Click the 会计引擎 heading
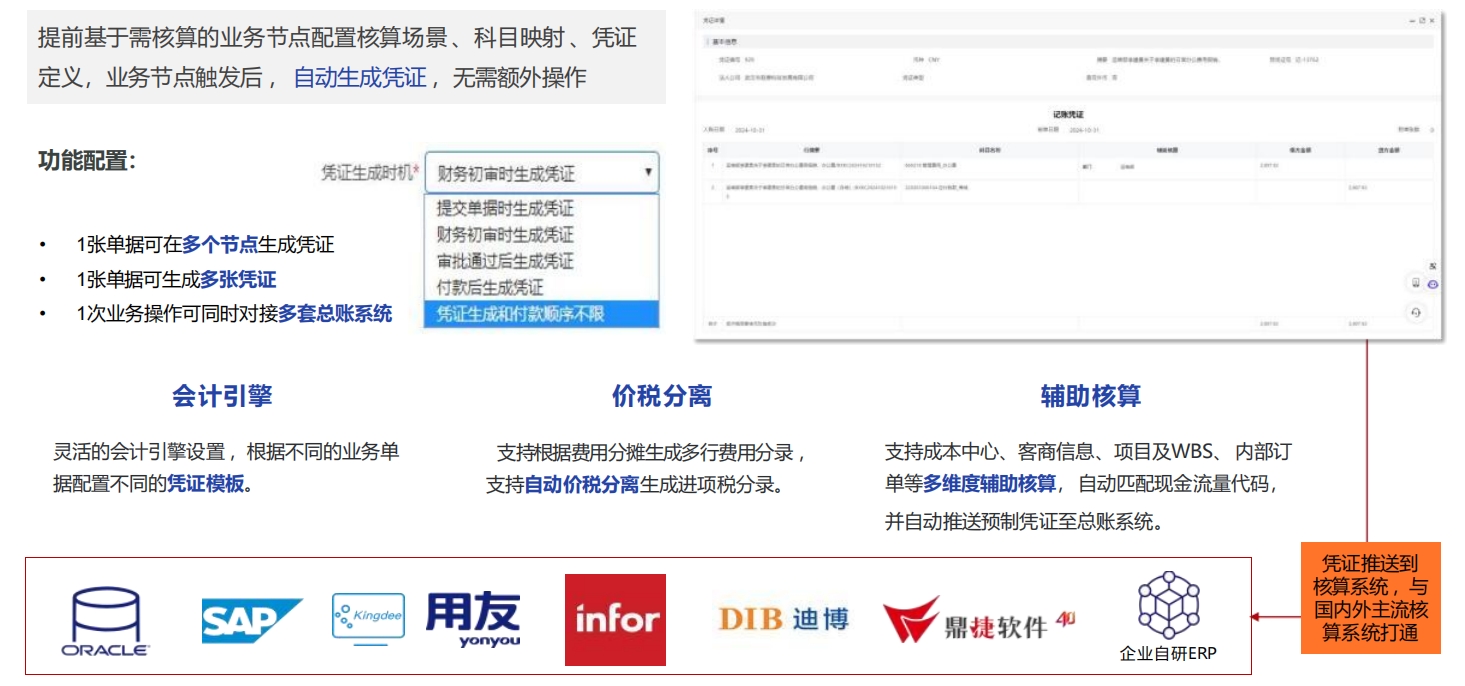This screenshot has height=686, width=1465. 222,396
